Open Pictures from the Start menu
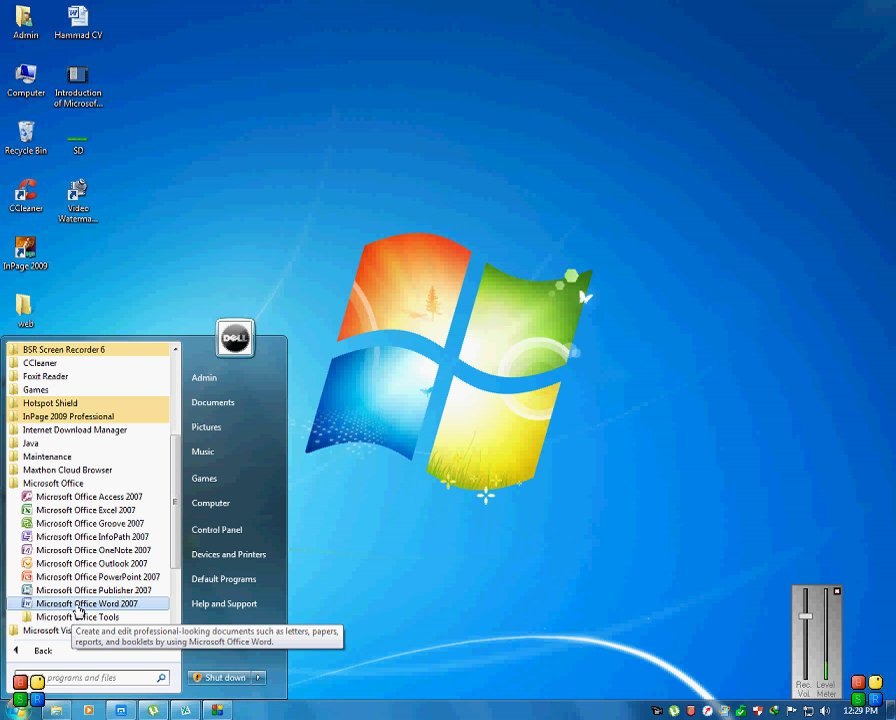Image resolution: width=896 pixels, height=720 pixels. click(206, 427)
